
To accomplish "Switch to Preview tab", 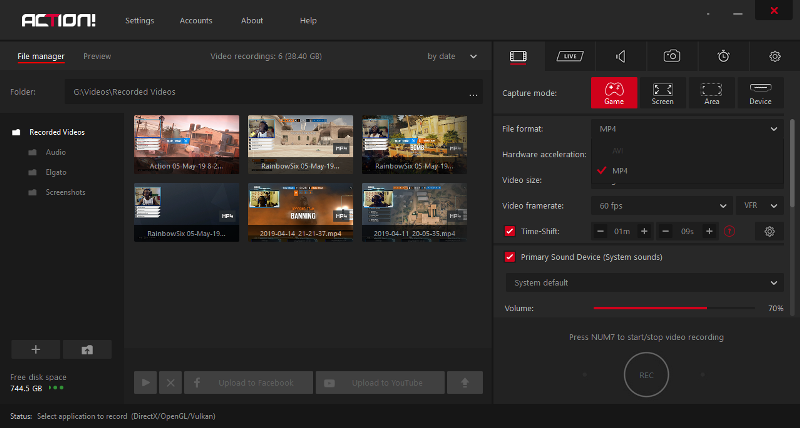I will [x=97, y=56].
